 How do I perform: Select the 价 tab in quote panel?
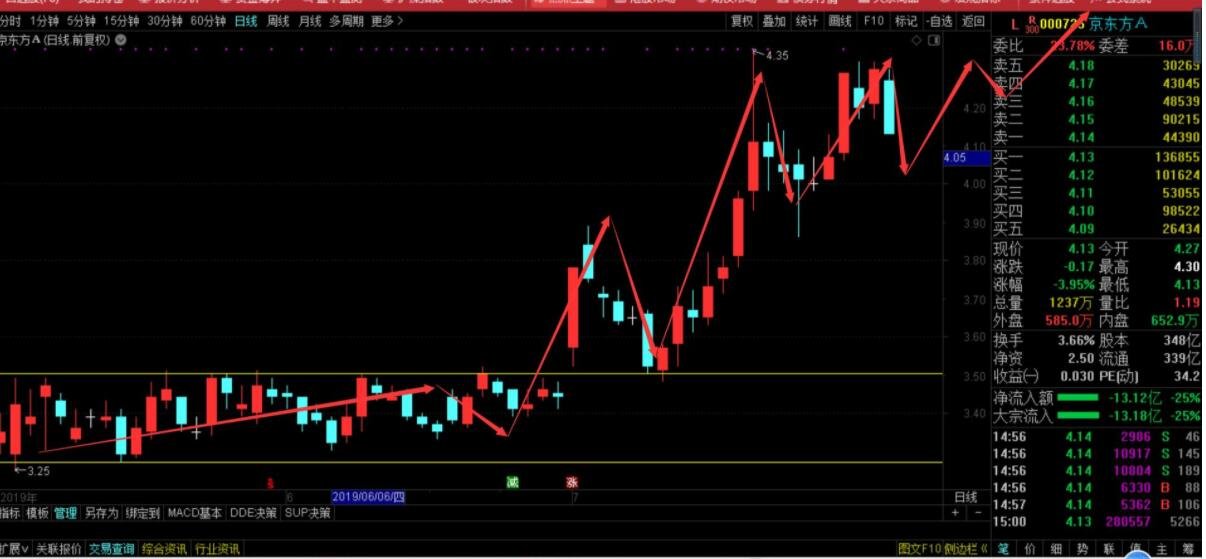(x=1028, y=548)
